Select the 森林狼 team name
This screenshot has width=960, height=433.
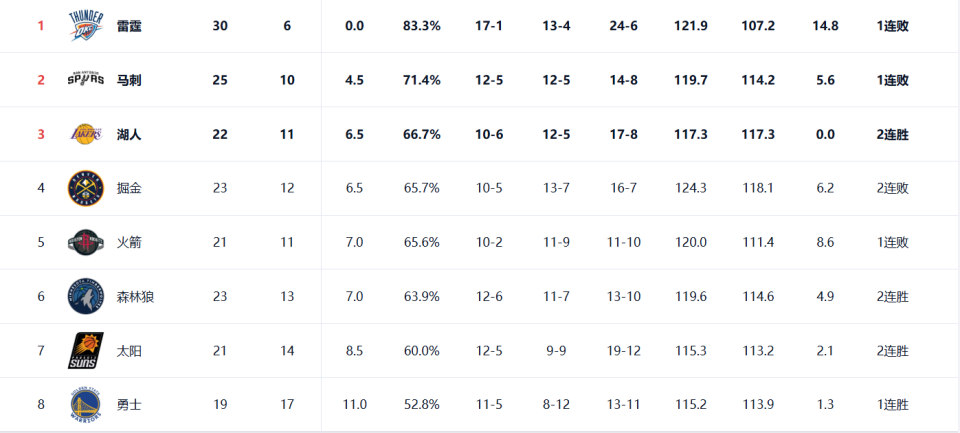pos(135,296)
